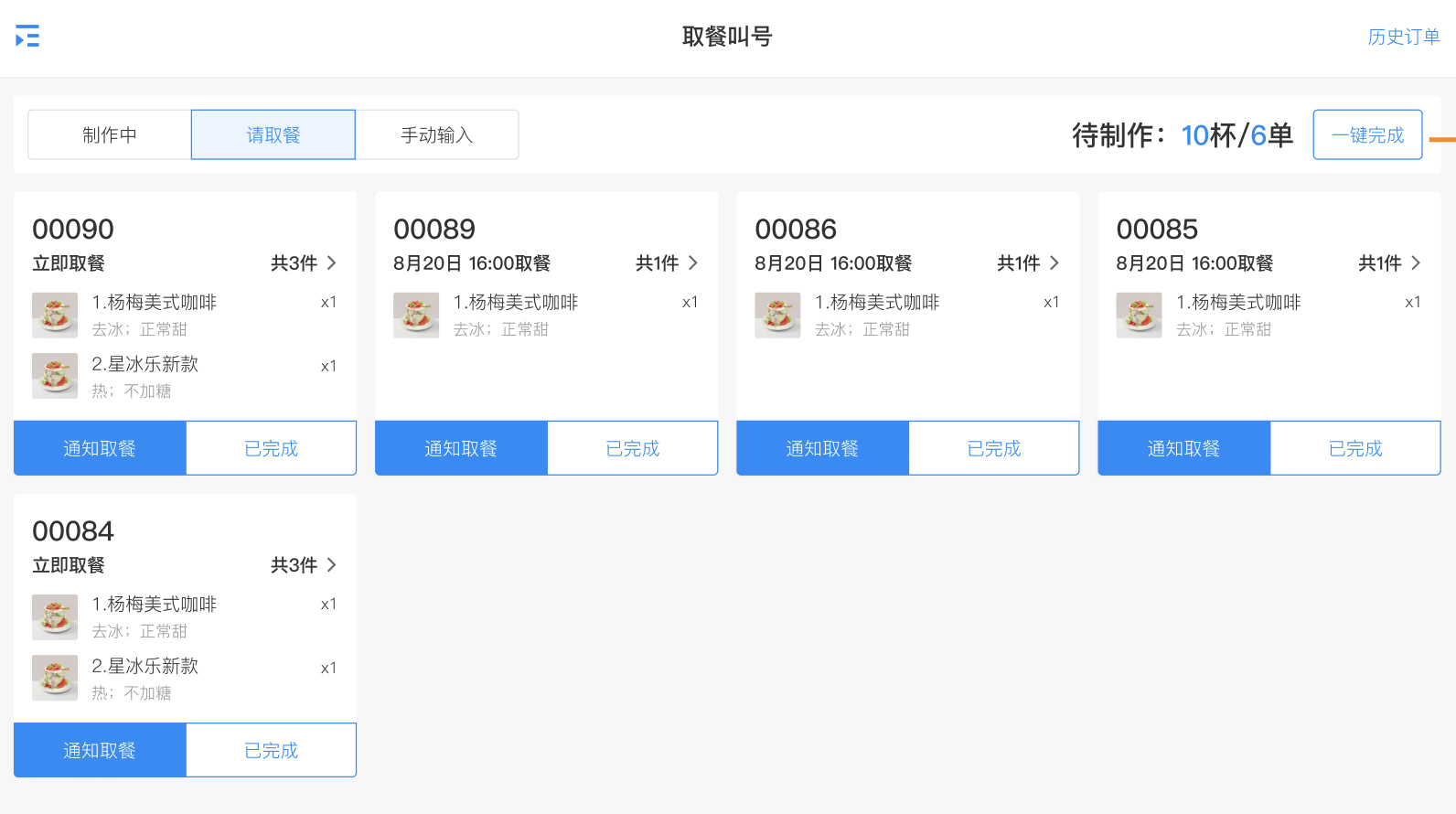The image size is (1456, 814).
Task: Click product thumbnail in order 00086
Action: pyautogui.click(x=777, y=315)
